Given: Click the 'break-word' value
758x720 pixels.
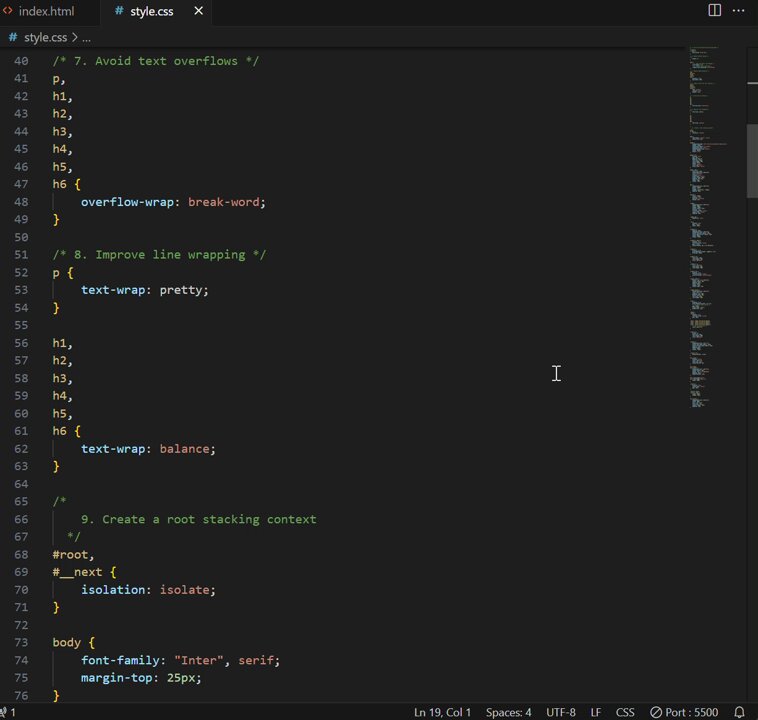Looking at the screenshot, I should pos(223,202).
